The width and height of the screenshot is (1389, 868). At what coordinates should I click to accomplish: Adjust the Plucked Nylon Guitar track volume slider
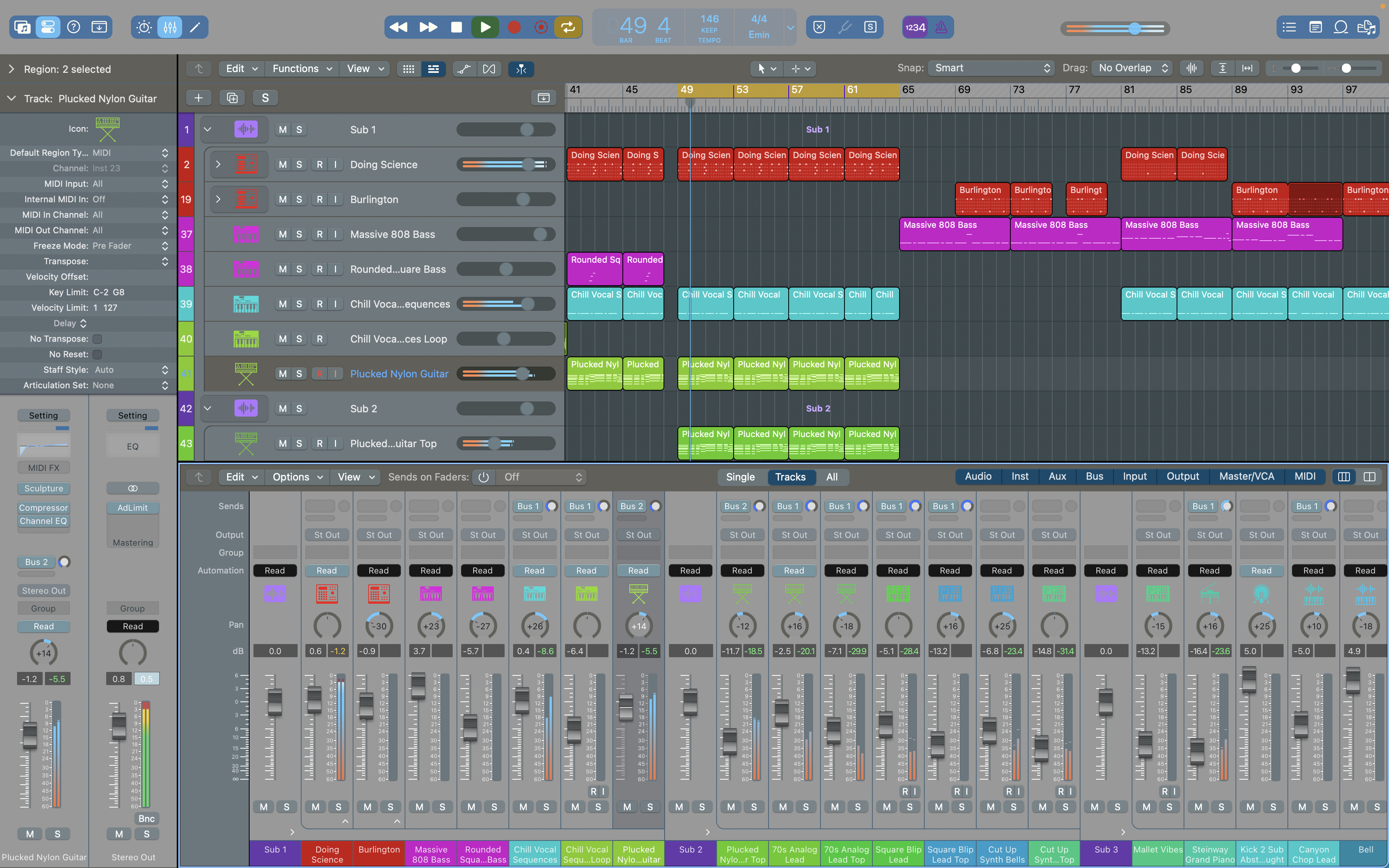pyautogui.click(x=506, y=374)
